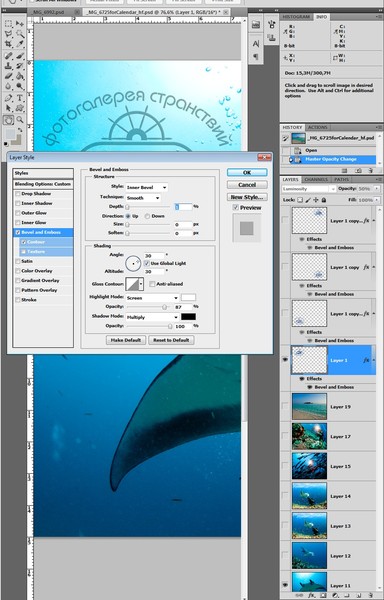This screenshot has height=600, width=384.
Task: Select the Custom Shape tool
Action: coord(20,108)
